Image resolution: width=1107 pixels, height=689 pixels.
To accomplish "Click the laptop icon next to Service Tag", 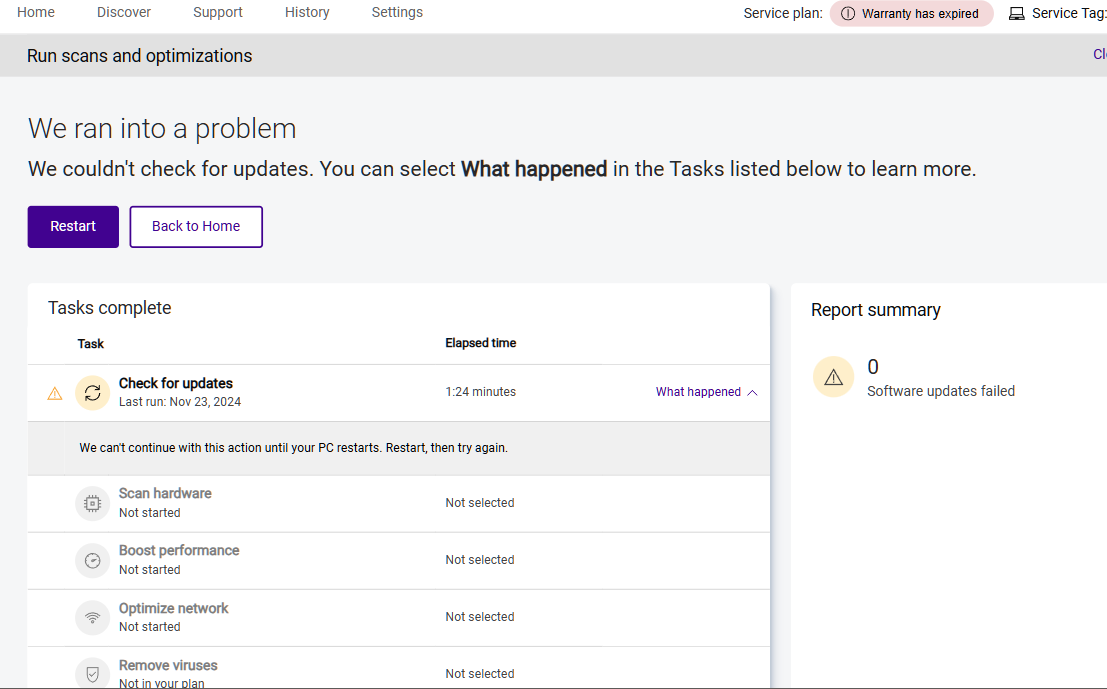I will click(1017, 14).
